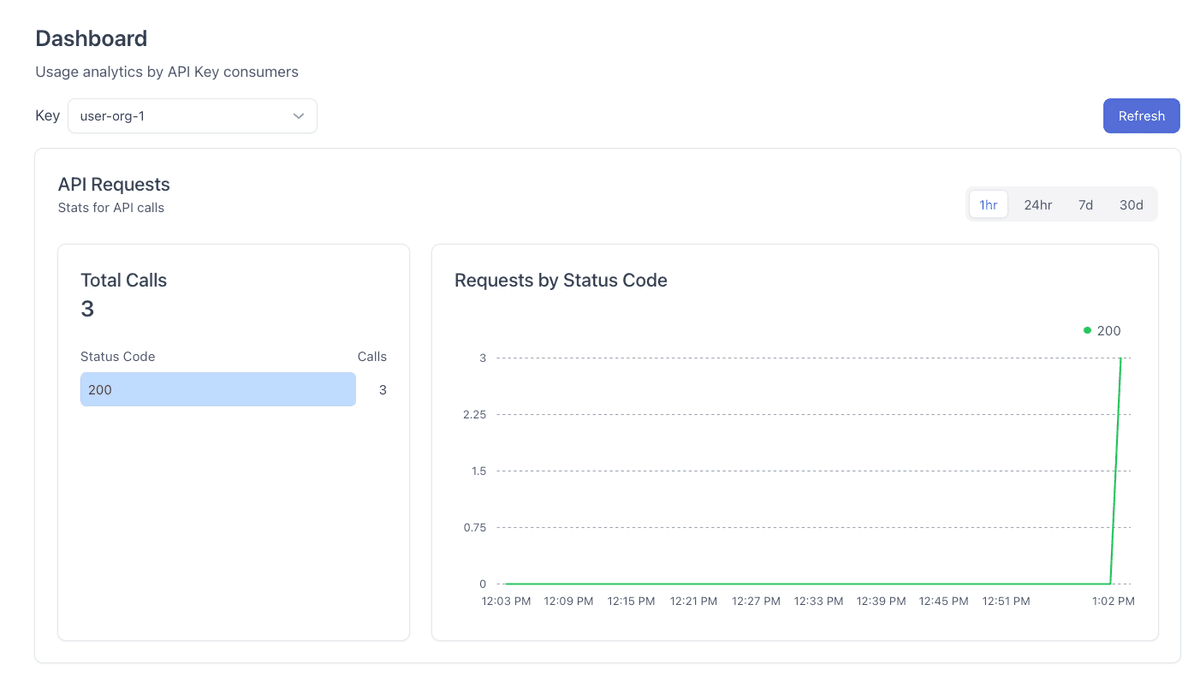Open the Key dropdown showing user-org-1

(x=192, y=116)
